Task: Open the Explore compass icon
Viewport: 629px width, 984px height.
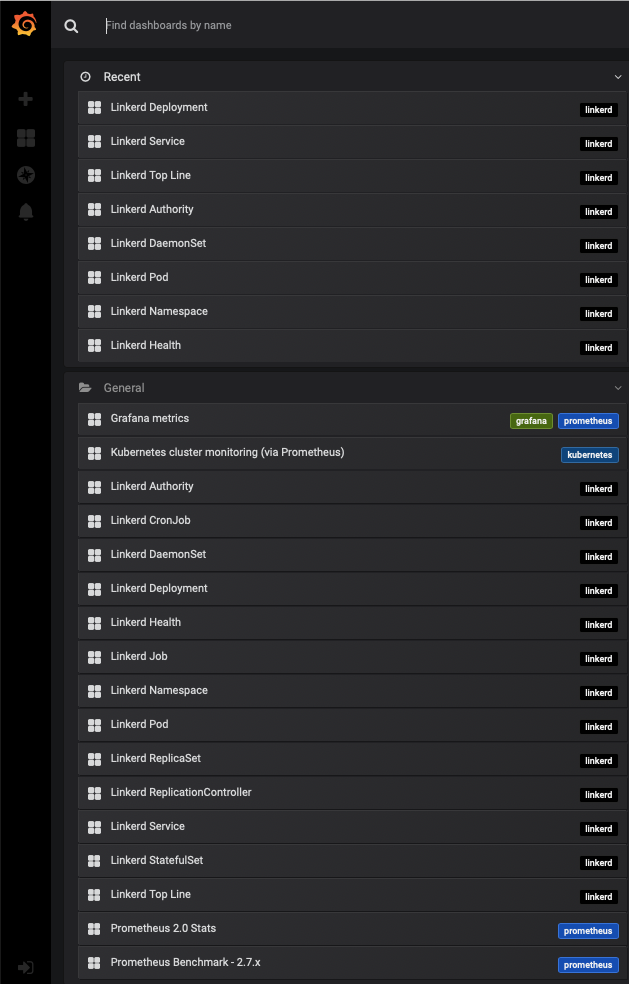Action: (26, 175)
